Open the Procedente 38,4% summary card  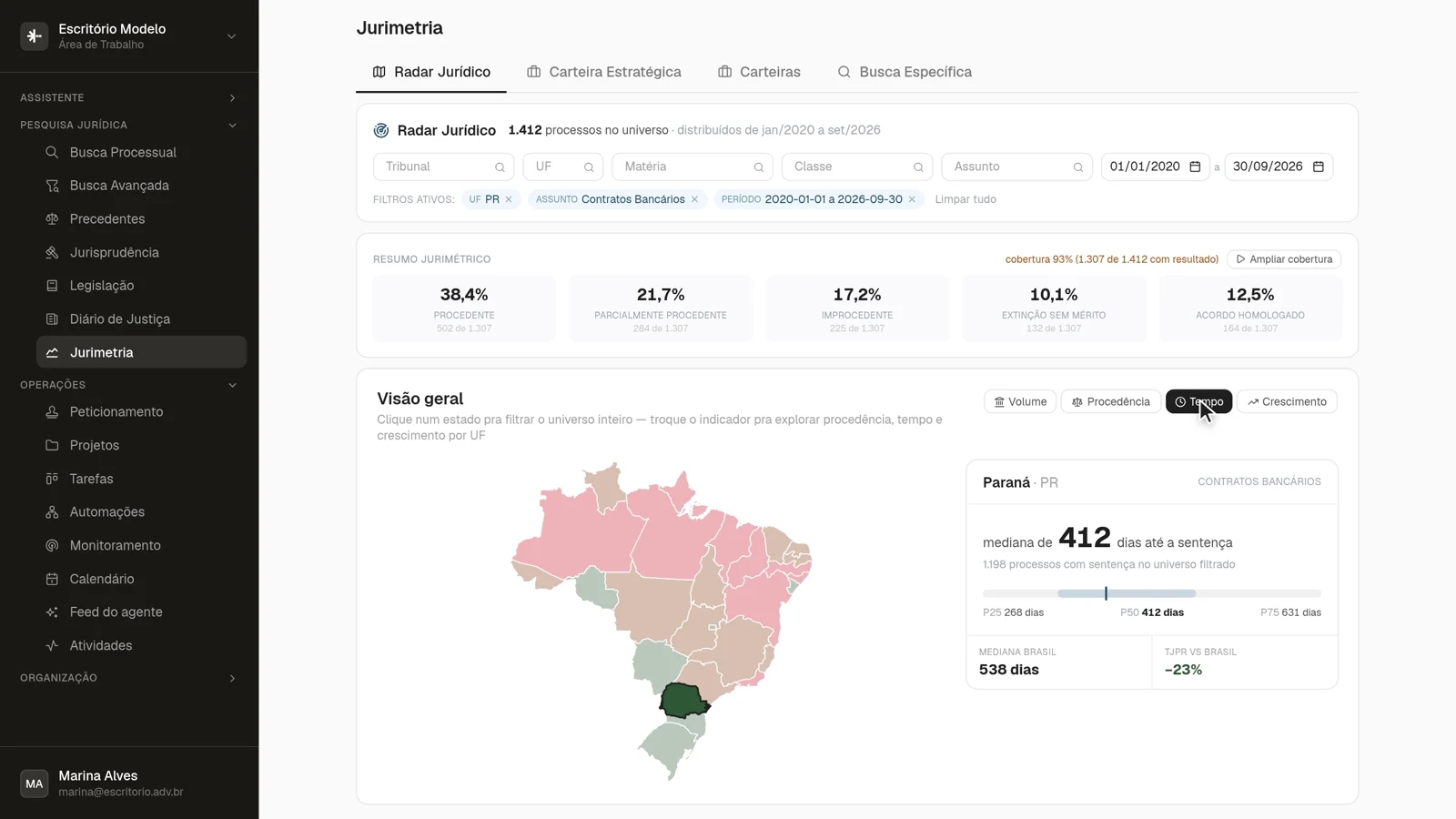tap(464, 308)
